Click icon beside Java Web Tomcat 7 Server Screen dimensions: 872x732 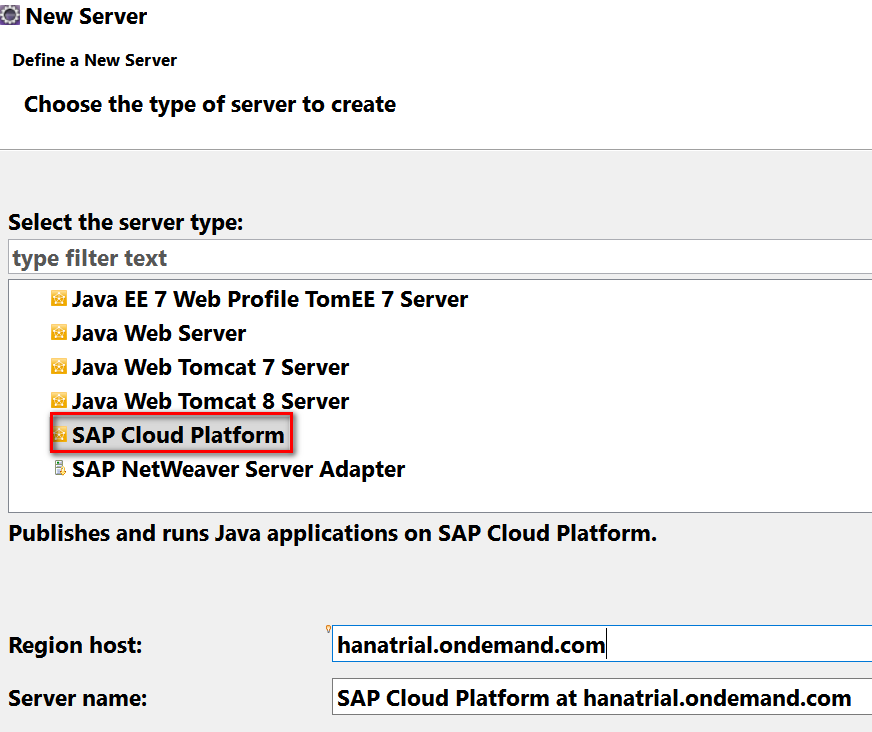tap(59, 367)
